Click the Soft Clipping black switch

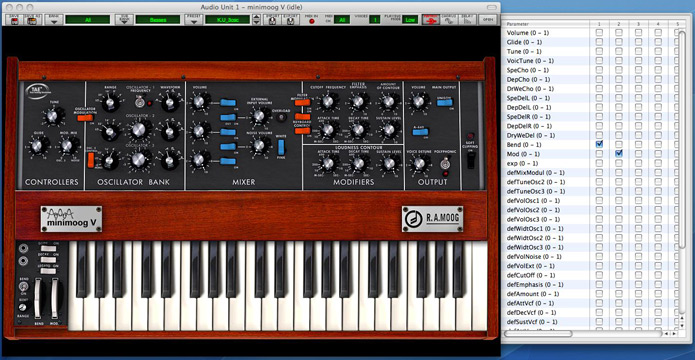tap(471, 160)
